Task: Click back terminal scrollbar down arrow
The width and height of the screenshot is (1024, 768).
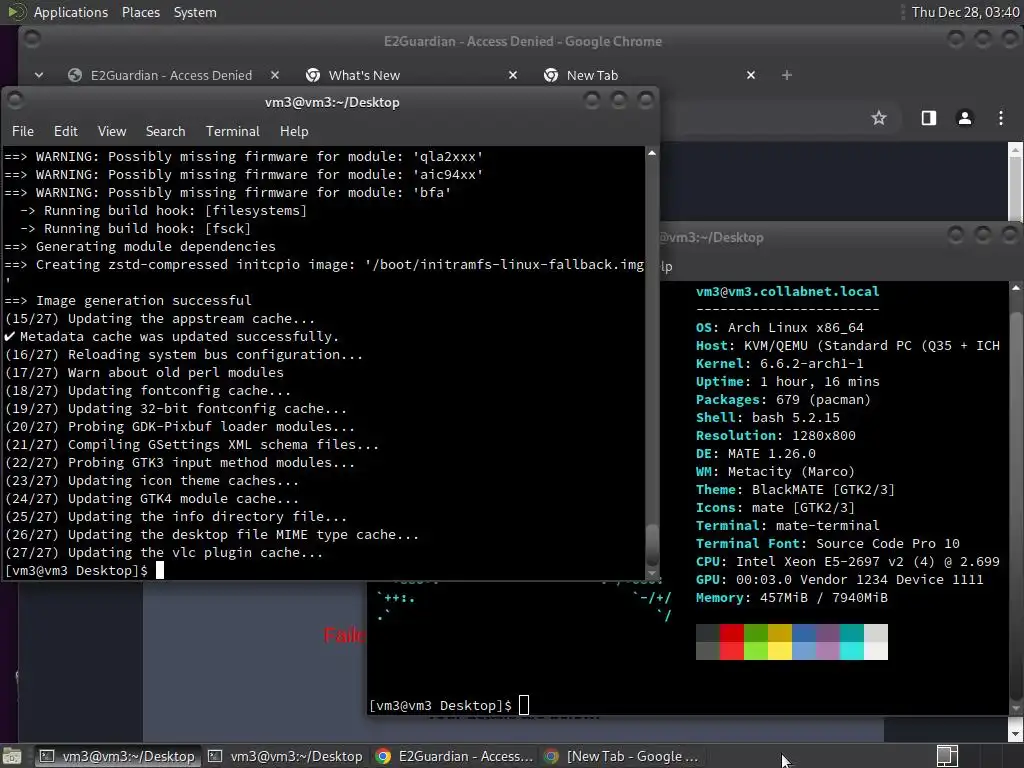Action: [x=1016, y=709]
